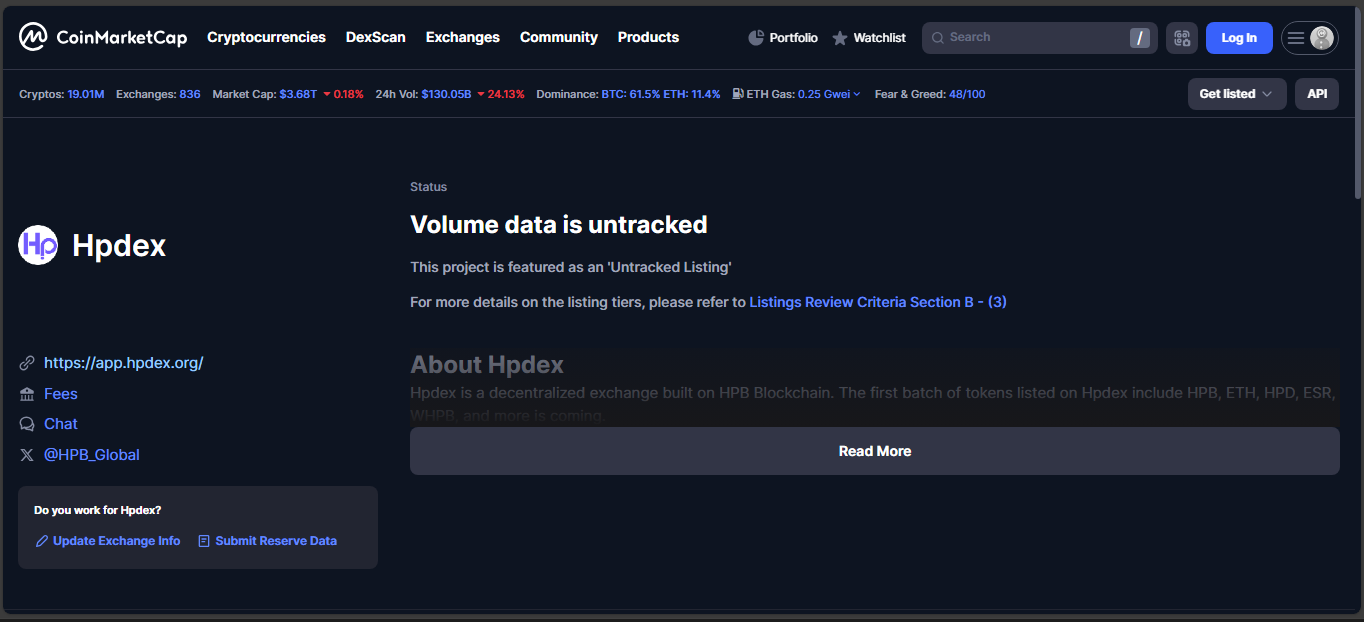Open the Portfolio pie chart icon
This screenshot has width=1364, height=622.
pos(756,38)
